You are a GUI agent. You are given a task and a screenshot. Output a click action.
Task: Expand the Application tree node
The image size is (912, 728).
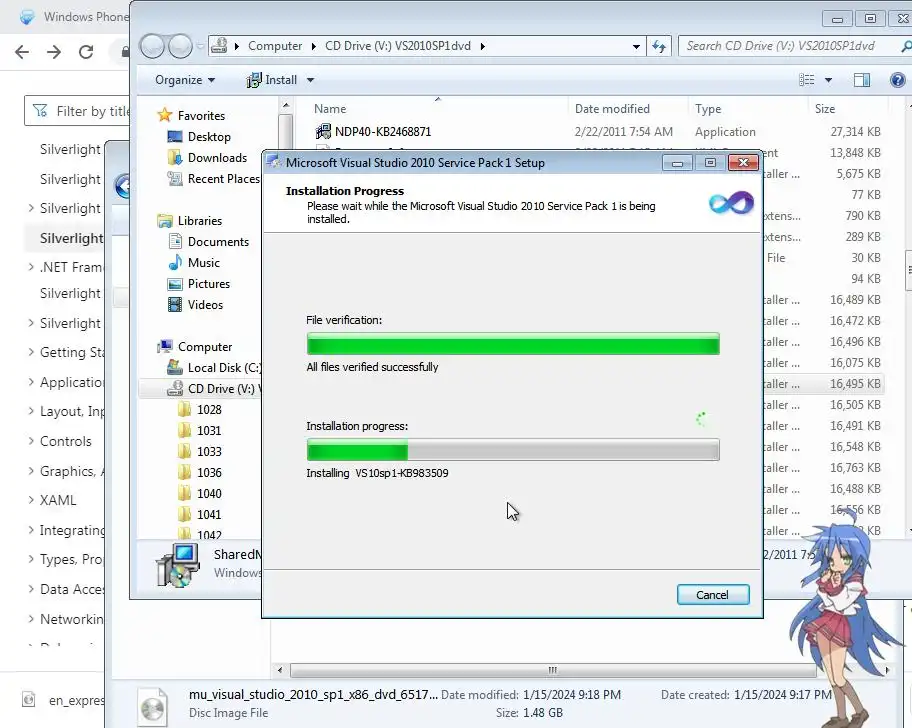click(31, 382)
